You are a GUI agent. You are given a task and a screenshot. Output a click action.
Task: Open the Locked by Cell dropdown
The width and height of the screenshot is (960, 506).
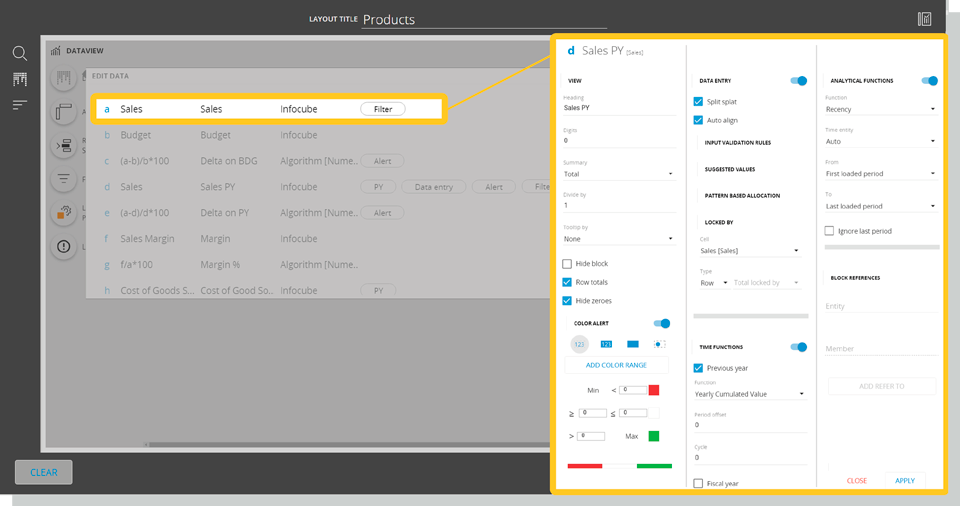(750, 251)
